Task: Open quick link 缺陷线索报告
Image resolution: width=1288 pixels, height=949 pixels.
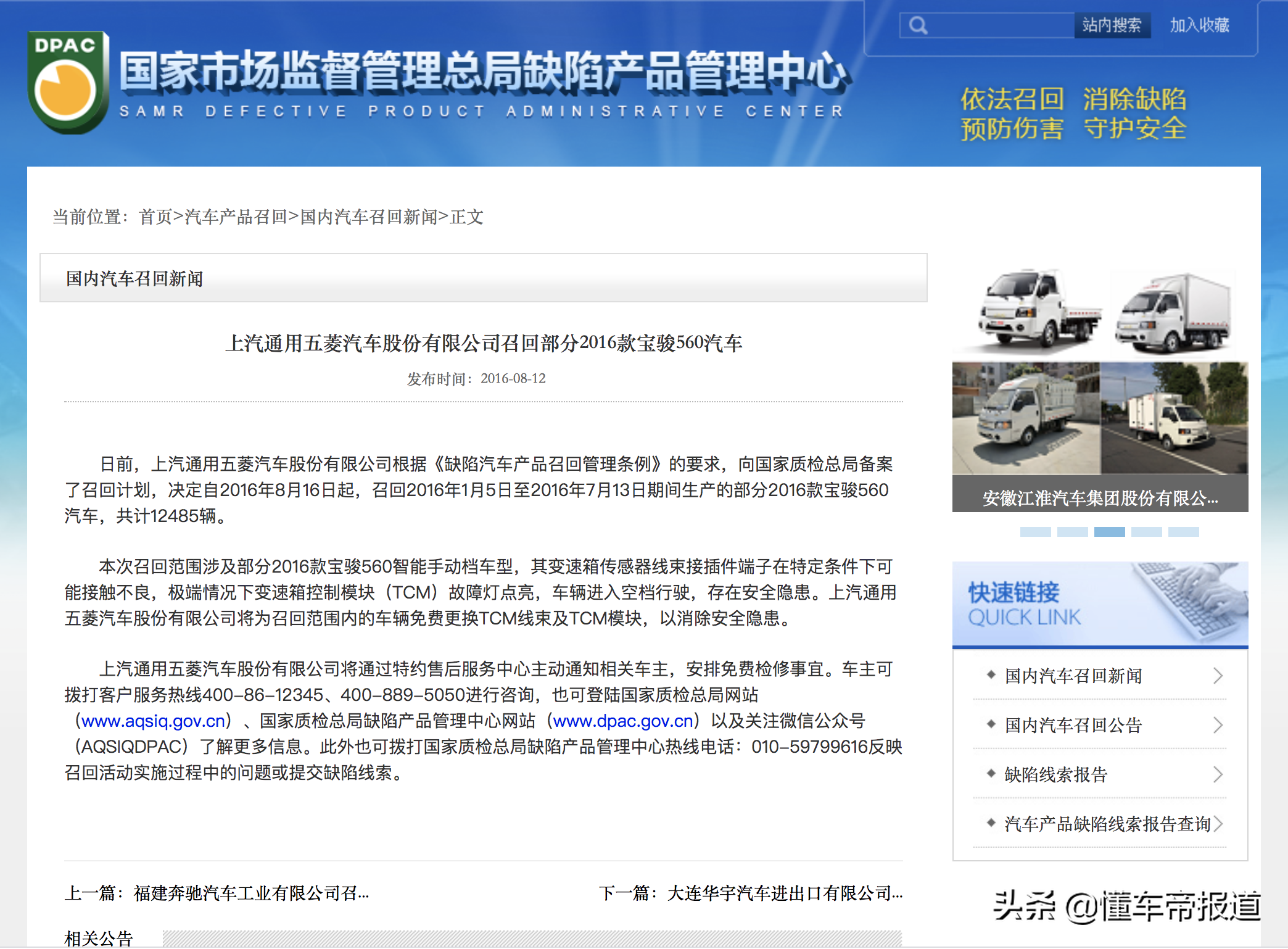Action: [1055, 774]
